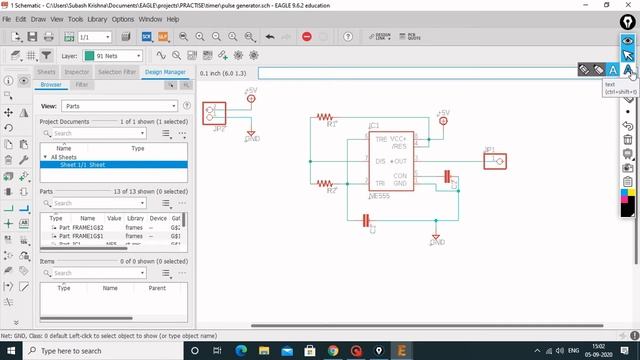
Task: Click the Text tool A icon
Action: coord(628,70)
